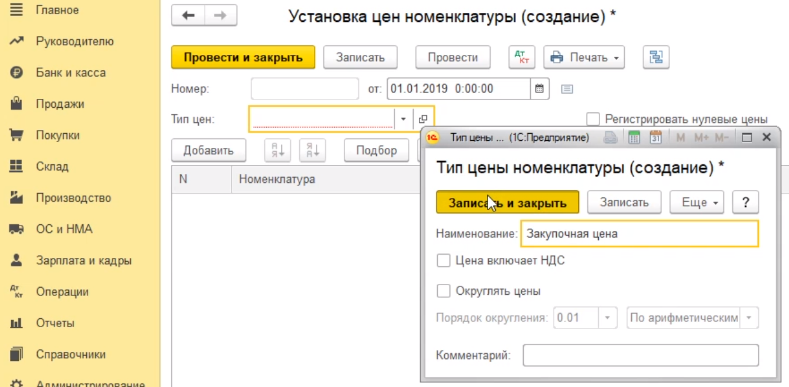The width and height of the screenshot is (789, 387).
Task: Open the calculator icon in dialog title bar
Action: click(x=634, y=137)
